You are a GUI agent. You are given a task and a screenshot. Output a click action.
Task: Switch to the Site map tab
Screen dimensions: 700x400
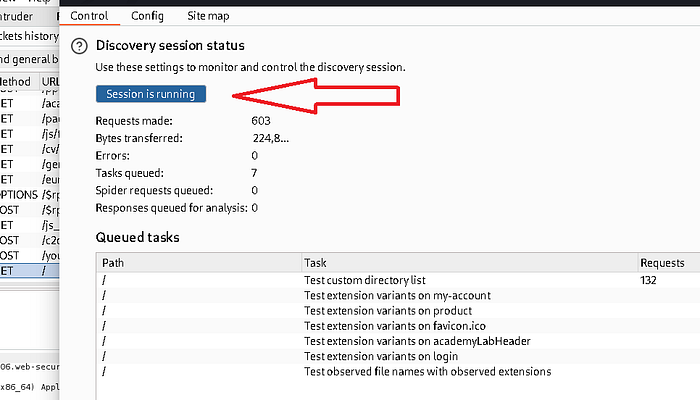pos(208,16)
